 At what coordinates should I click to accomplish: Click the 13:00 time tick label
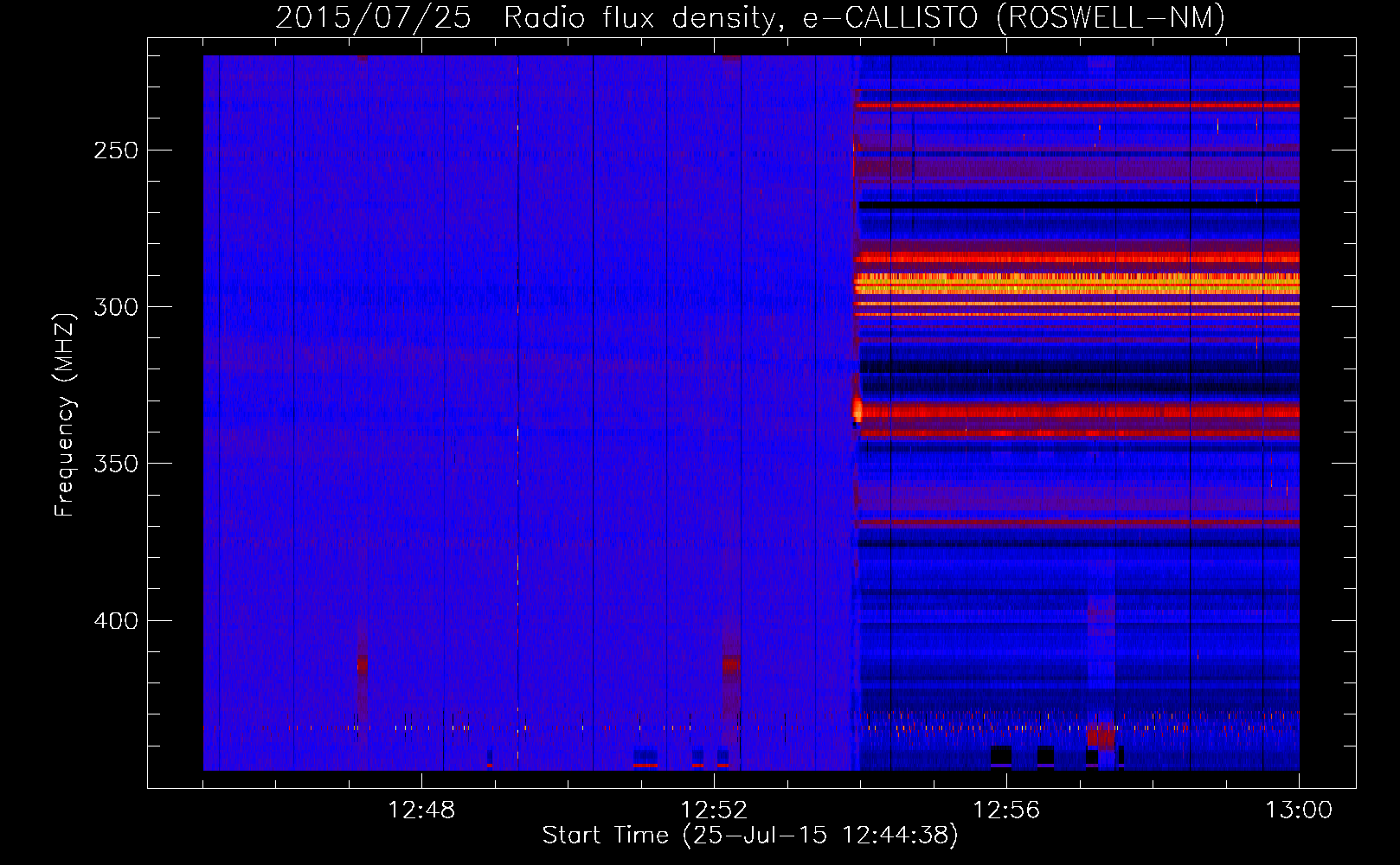coord(1299,811)
